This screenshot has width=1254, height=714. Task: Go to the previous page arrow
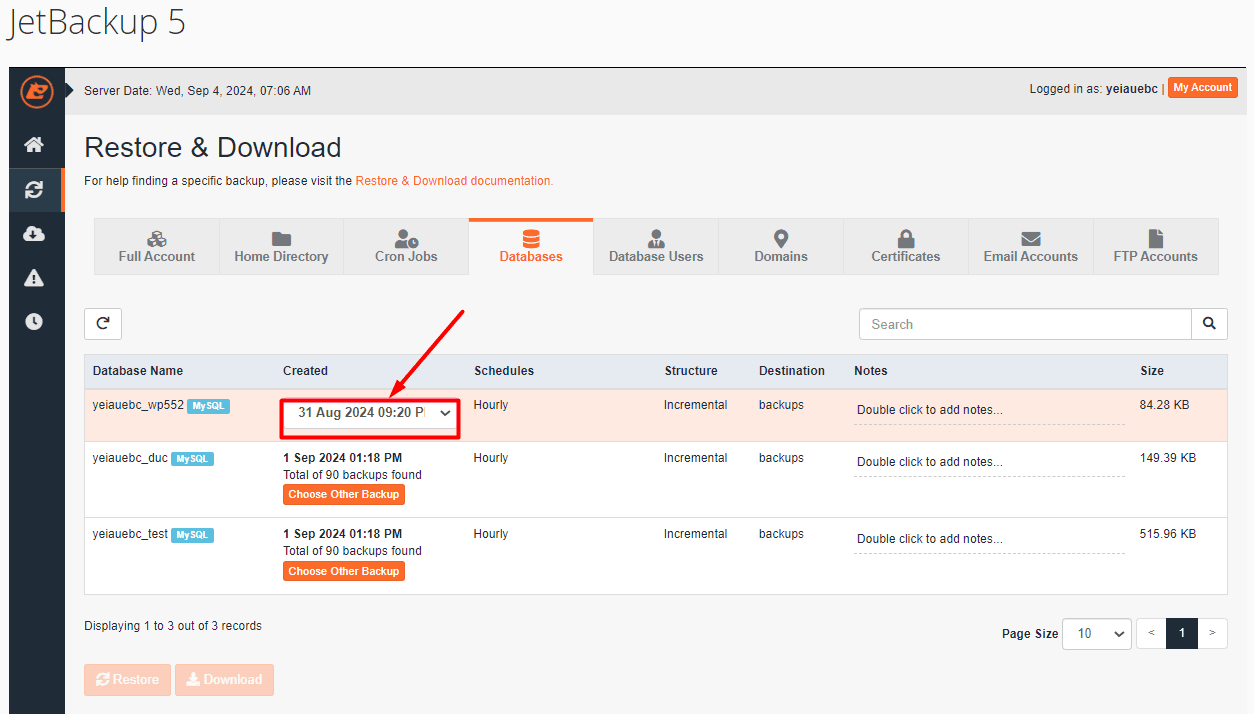coord(1151,633)
